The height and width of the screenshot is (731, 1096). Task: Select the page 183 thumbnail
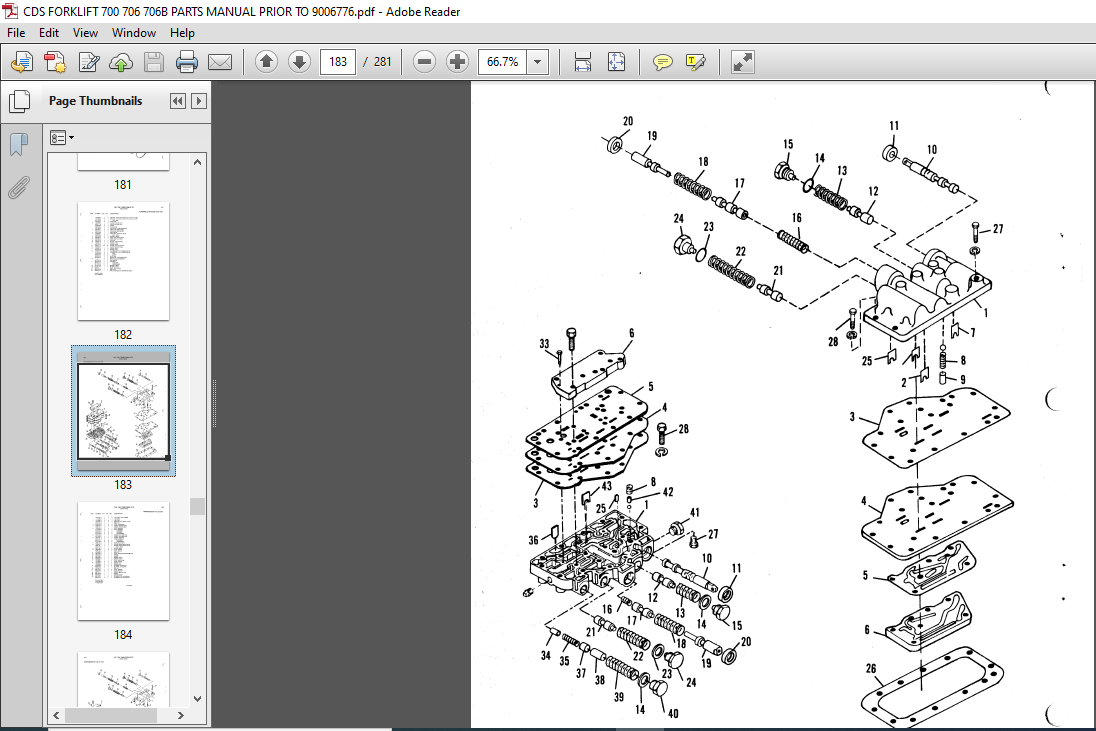point(123,411)
